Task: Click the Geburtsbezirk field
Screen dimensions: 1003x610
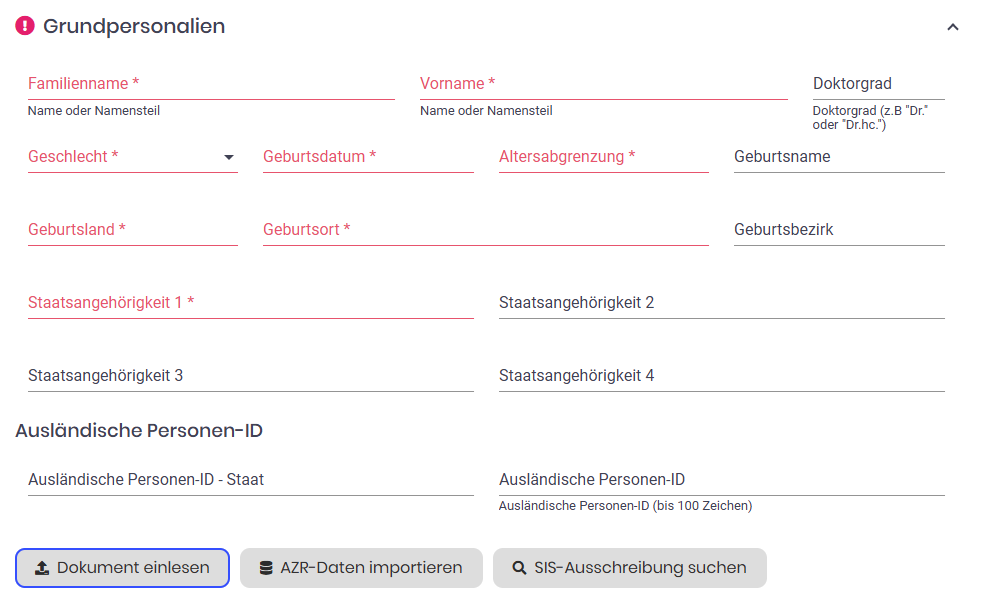Action: [839, 230]
